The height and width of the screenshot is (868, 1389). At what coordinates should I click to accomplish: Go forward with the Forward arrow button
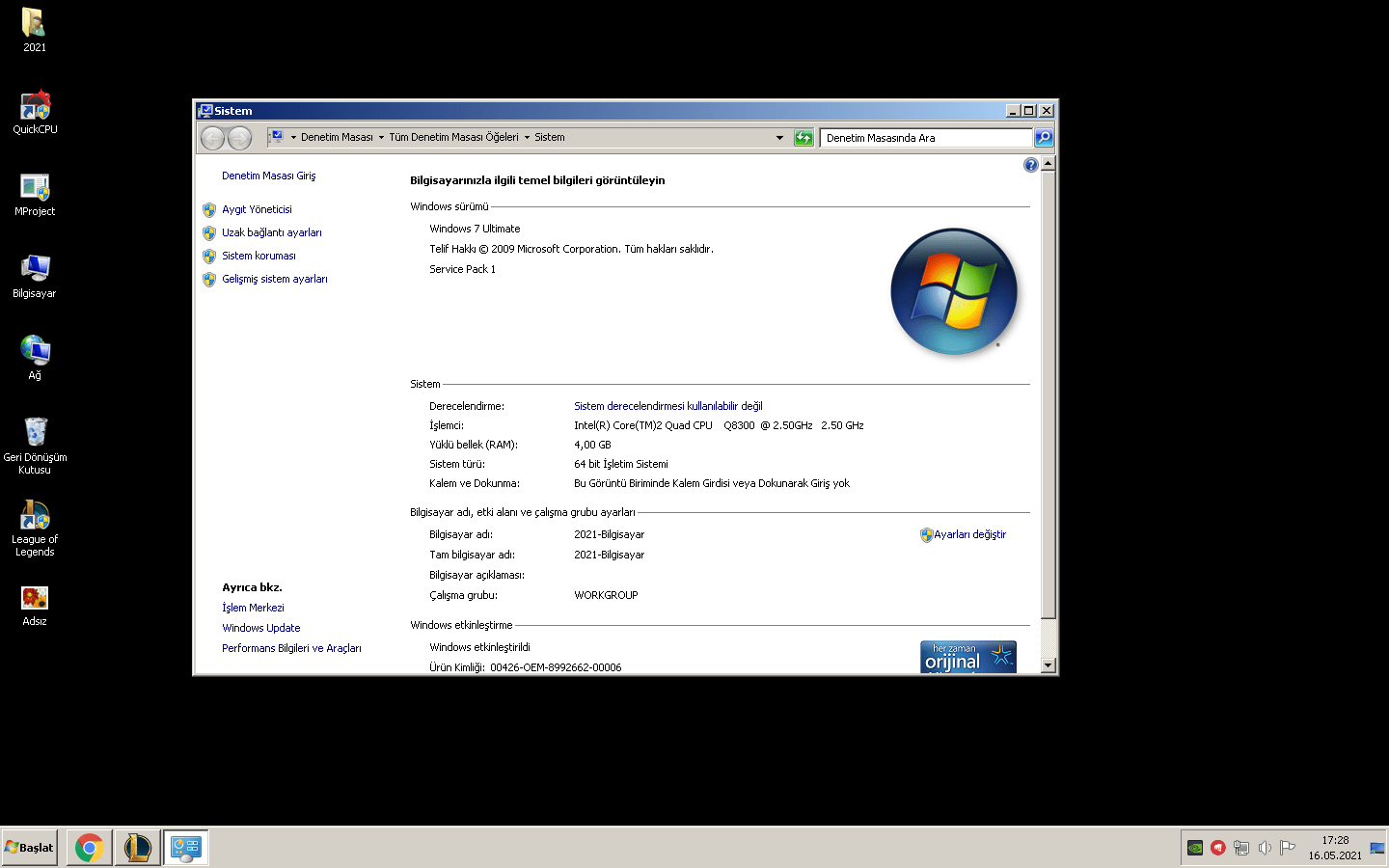[239, 138]
